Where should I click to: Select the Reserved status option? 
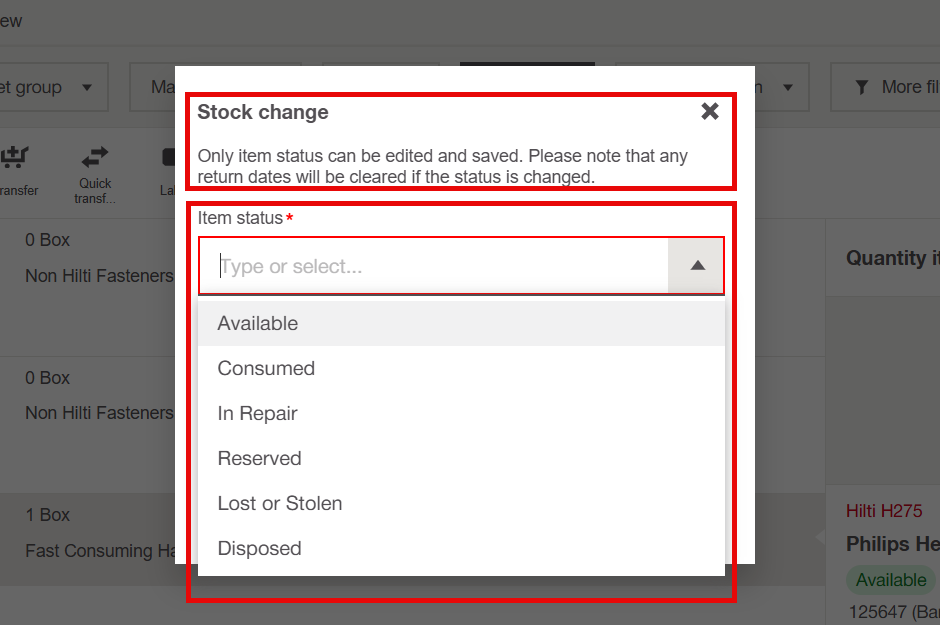tap(259, 458)
